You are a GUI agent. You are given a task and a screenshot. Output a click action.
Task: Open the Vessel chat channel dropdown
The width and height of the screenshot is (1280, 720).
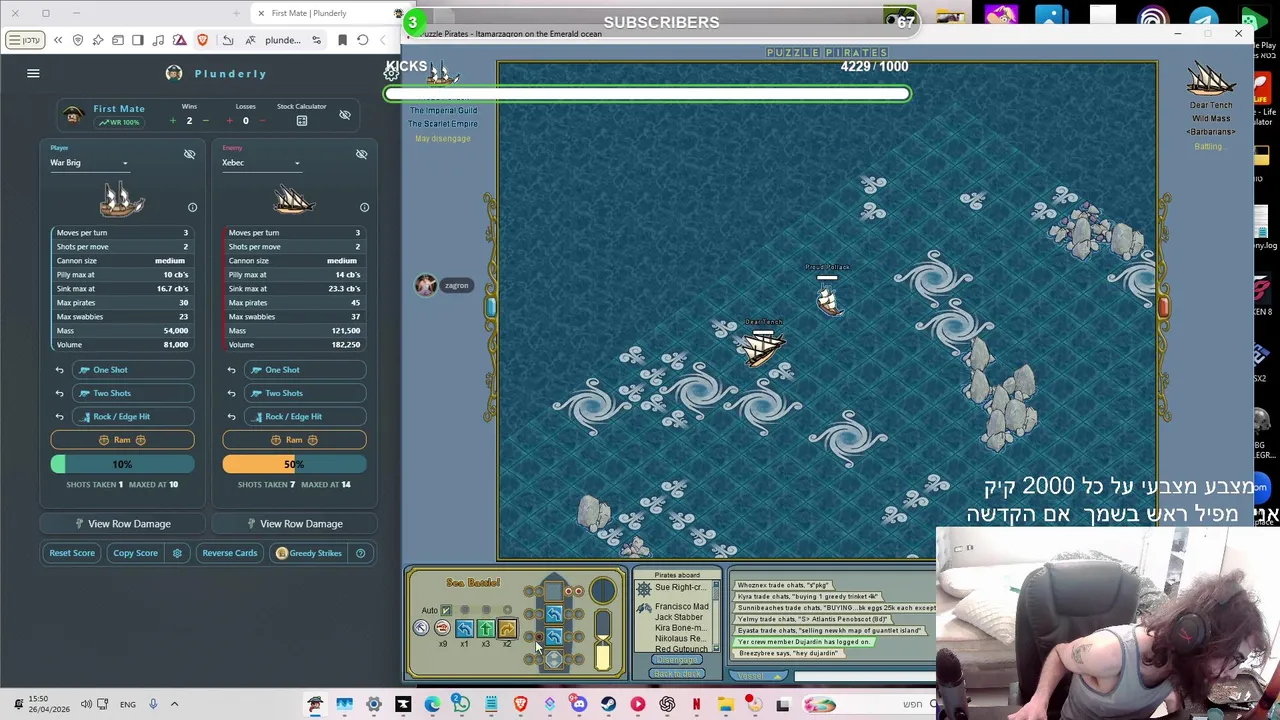tap(759, 676)
